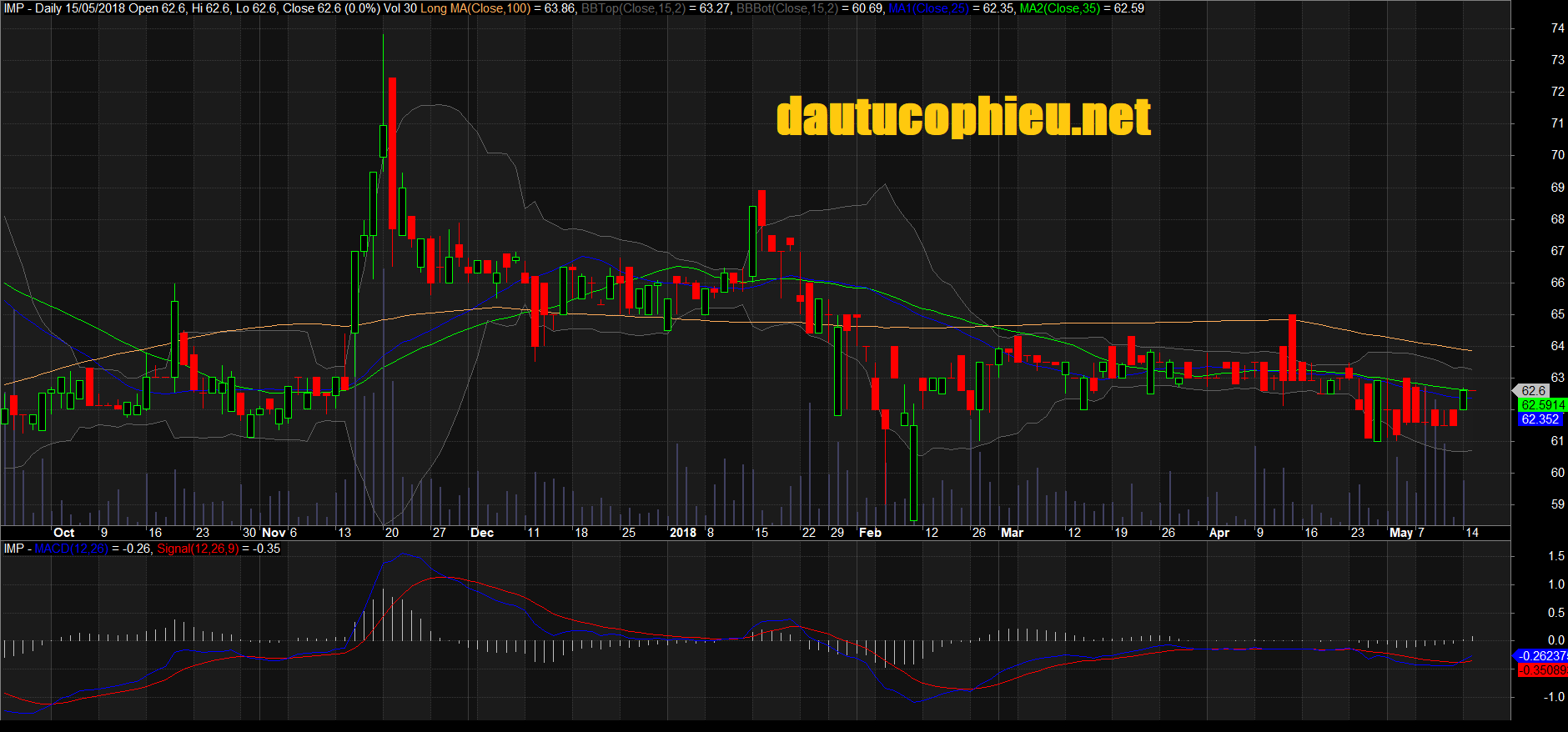The width and height of the screenshot is (1568, 732).
Task: Click the blue -0.26237 MACD value tag
Action: [1541, 656]
